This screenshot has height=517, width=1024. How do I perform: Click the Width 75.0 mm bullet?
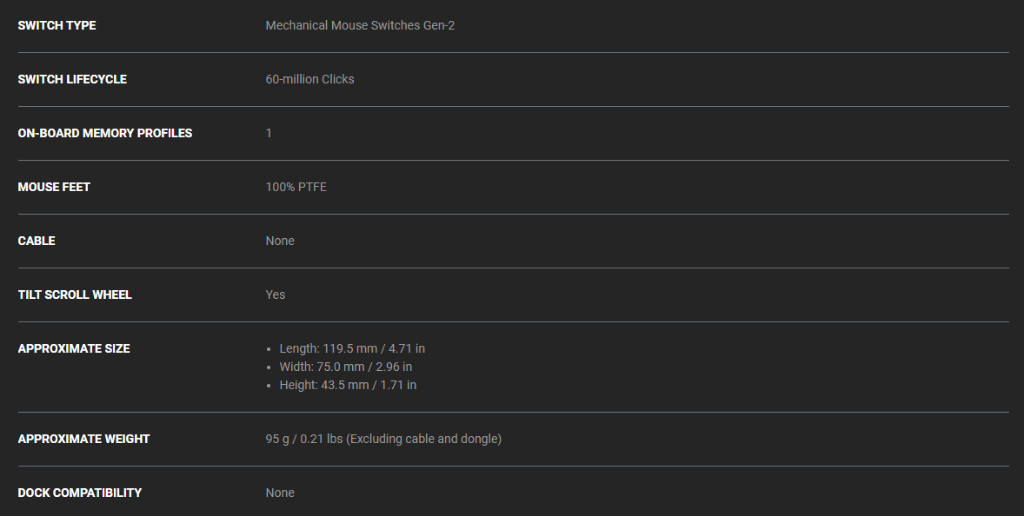(x=346, y=367)
